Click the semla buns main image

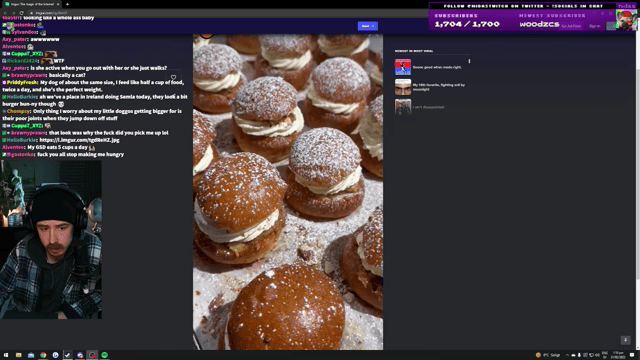pos(288,192)
